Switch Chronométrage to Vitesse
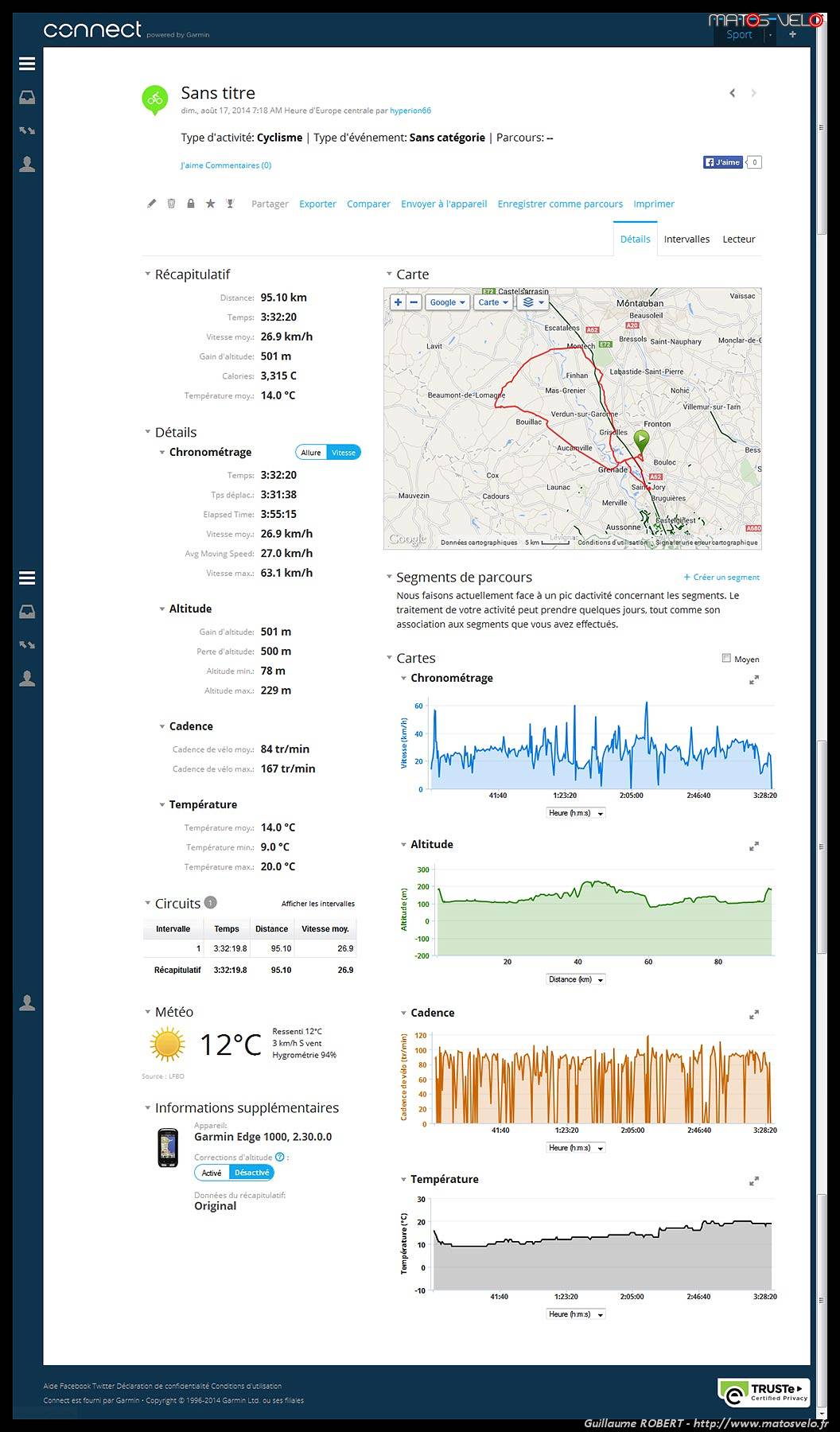 pos(344,453)
